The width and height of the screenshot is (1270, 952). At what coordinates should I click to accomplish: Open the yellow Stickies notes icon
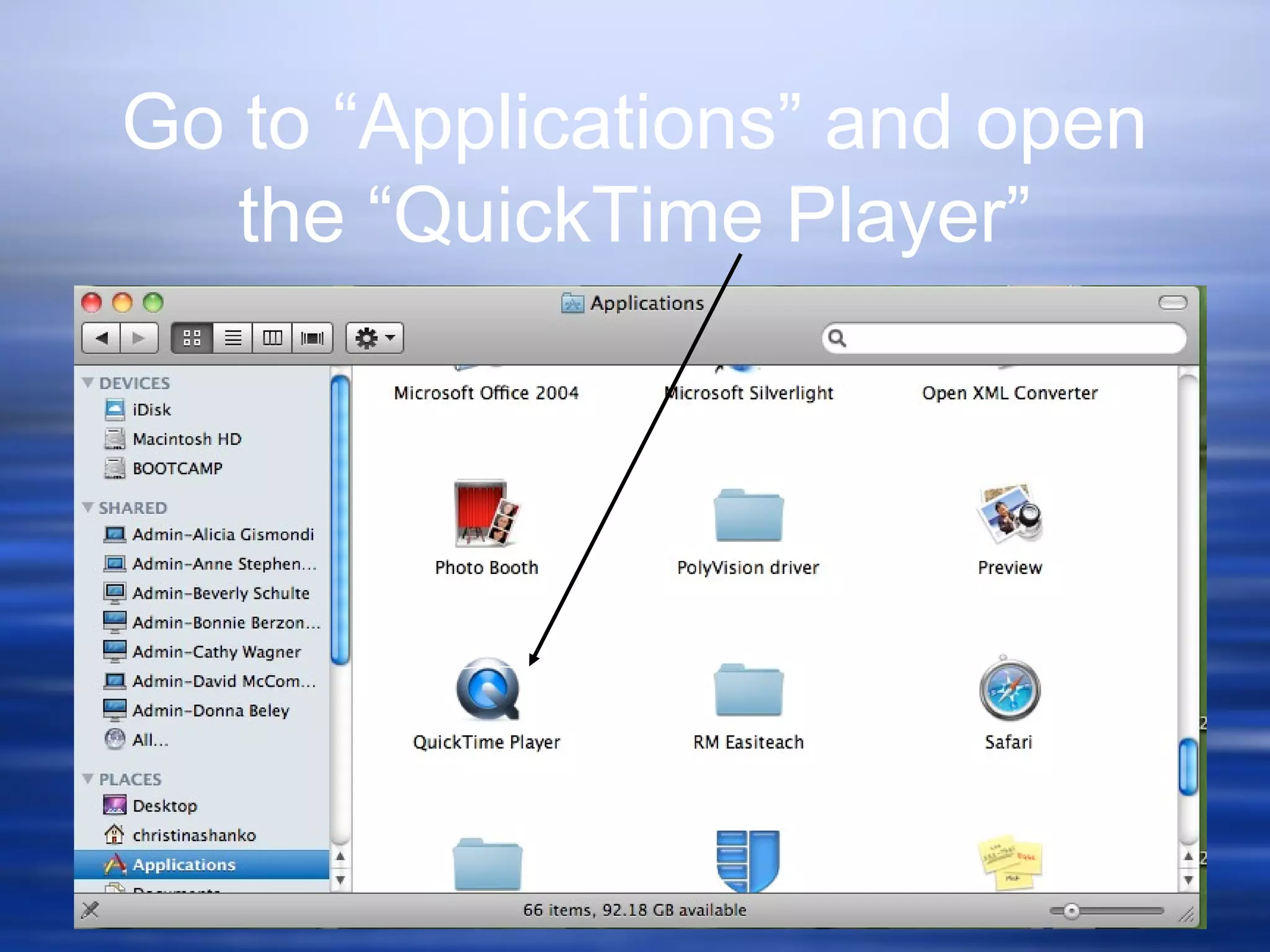pos(1010,862)
